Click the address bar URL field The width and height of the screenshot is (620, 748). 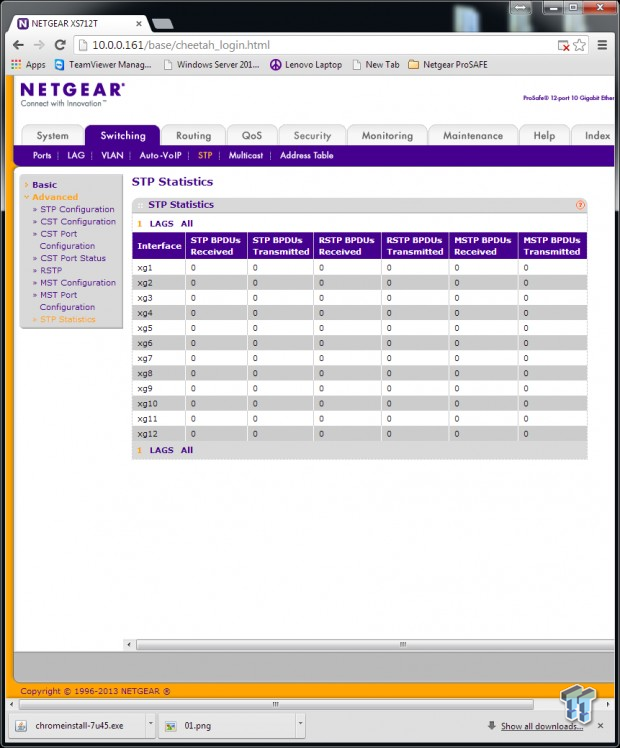coord(315,45)
